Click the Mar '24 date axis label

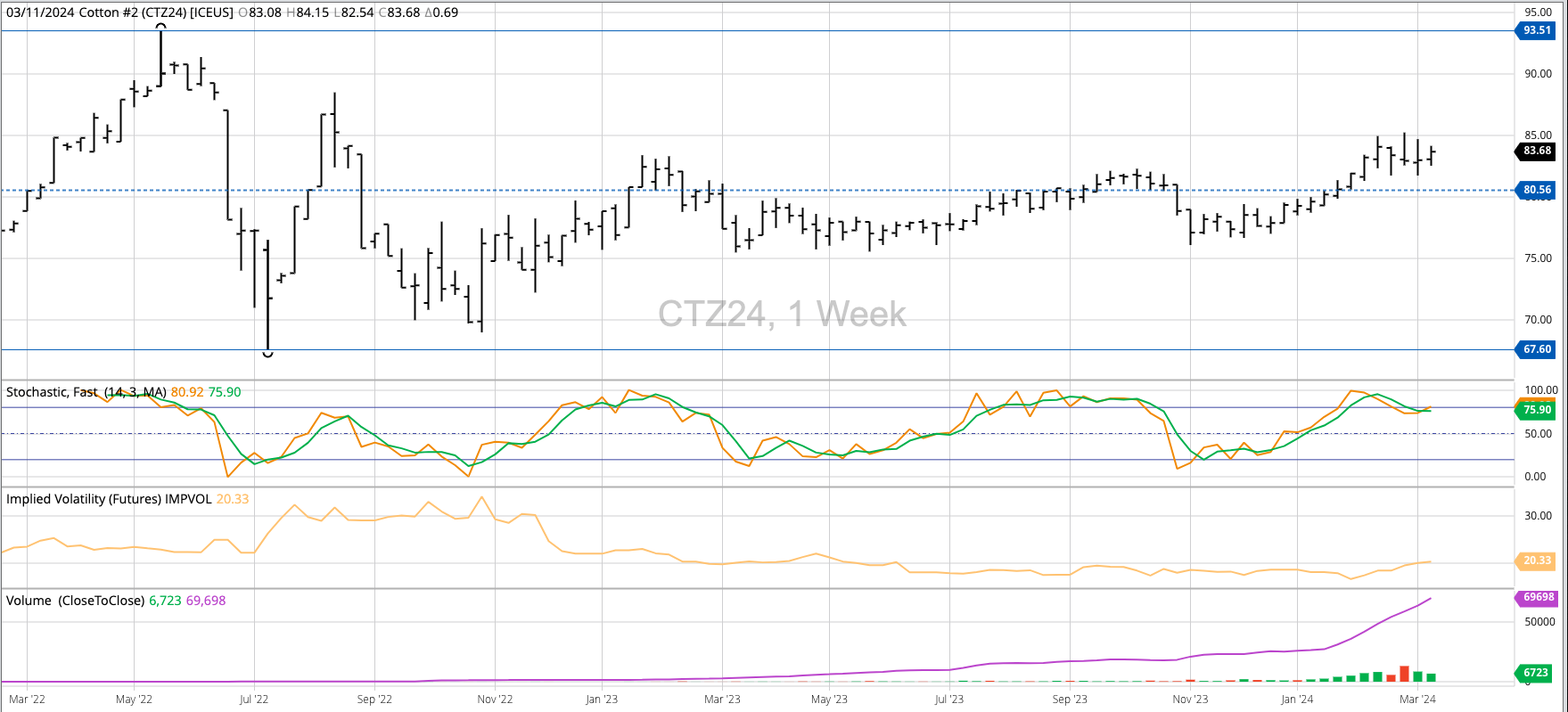(1417, 700)
